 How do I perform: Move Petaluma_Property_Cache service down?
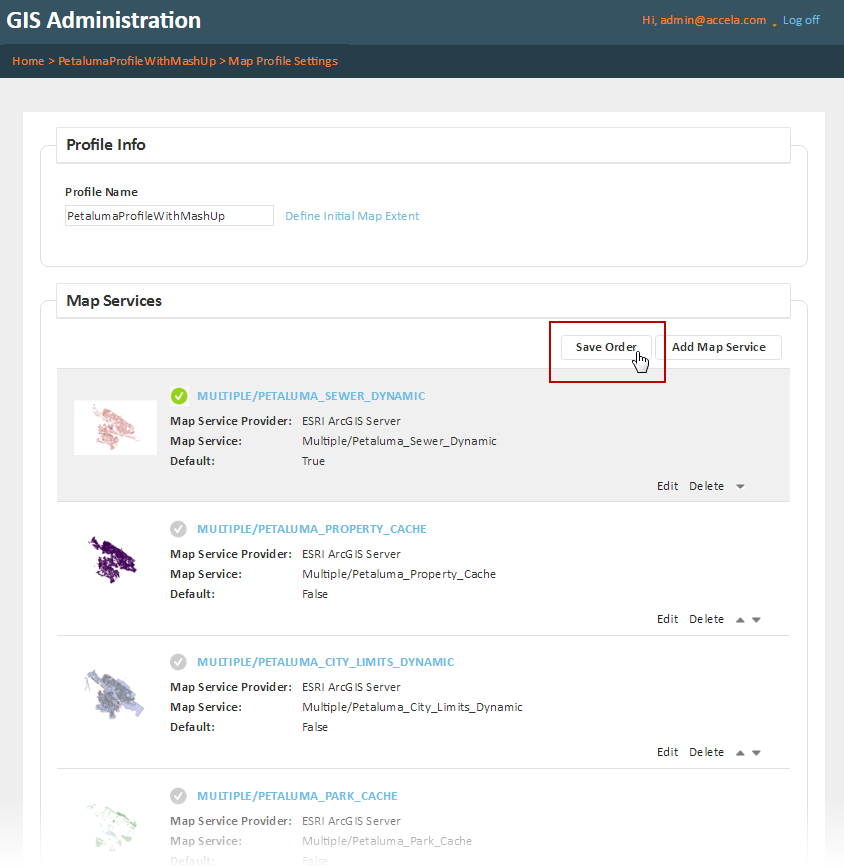point(756,620)
